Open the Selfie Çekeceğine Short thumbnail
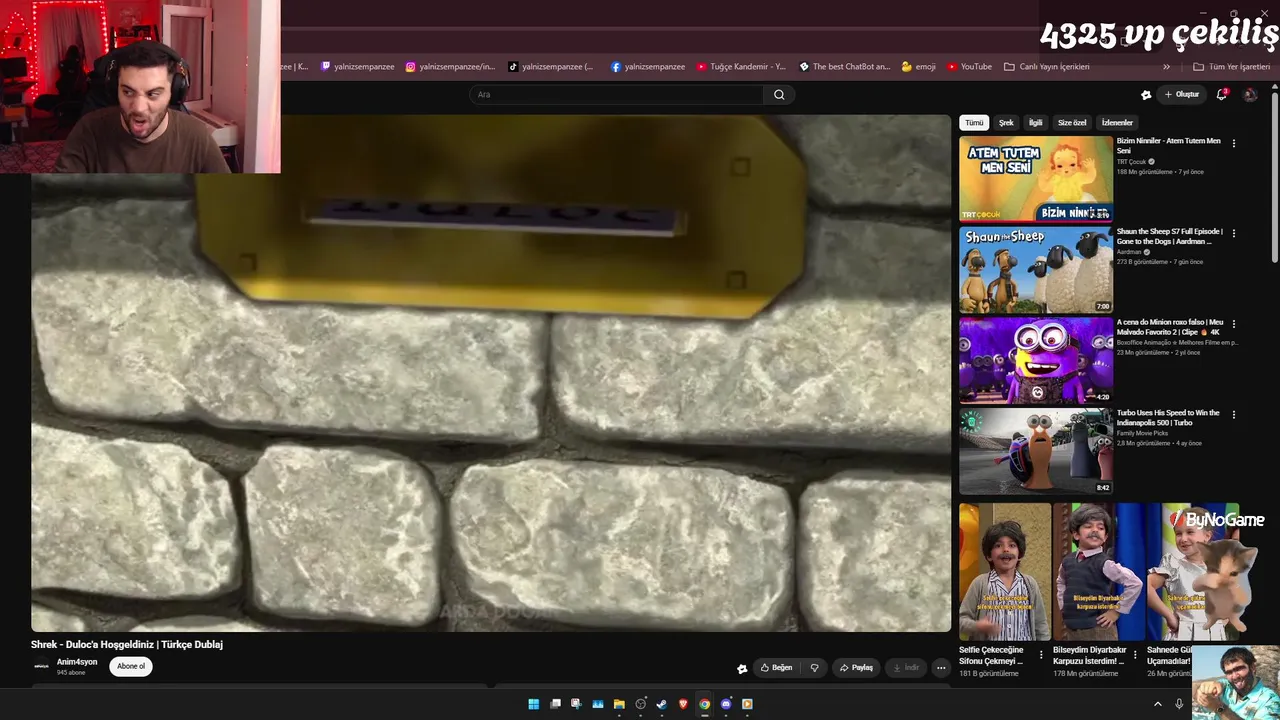 click(1005, 572)
